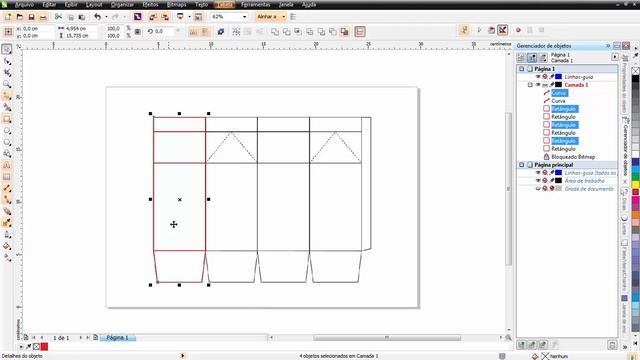Open the Efeitos menu
This screenshot has height=360, width=640.
(150, 4)
